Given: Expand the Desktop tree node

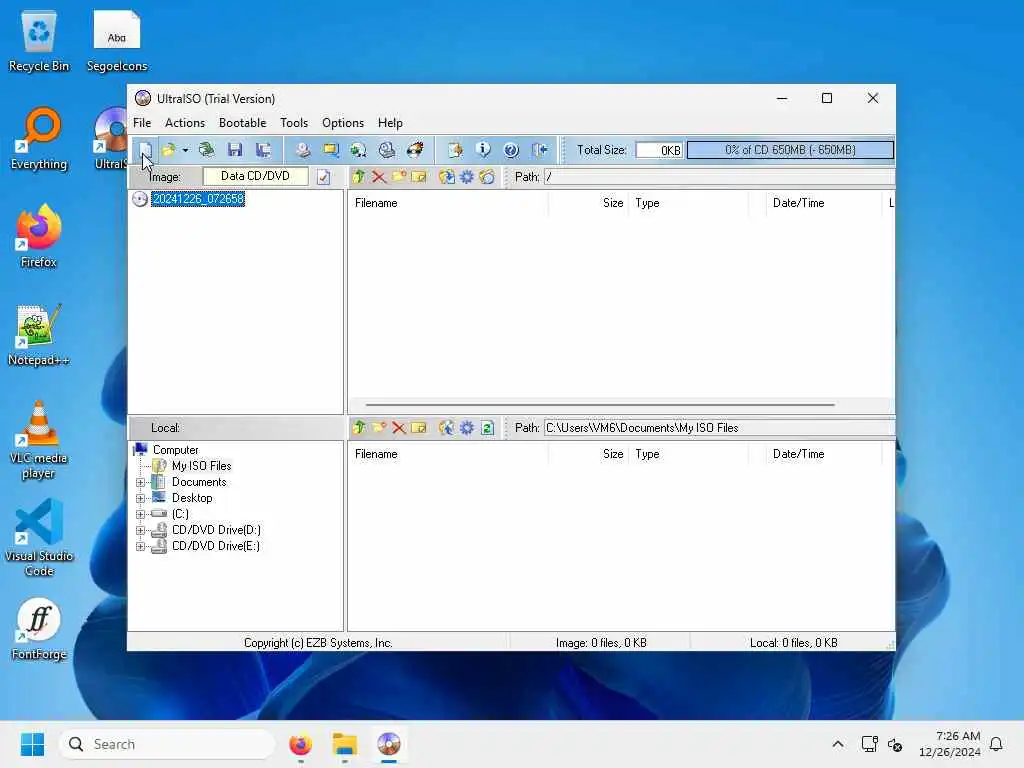Looking at the screenshot, I should (x=140, y=498).
